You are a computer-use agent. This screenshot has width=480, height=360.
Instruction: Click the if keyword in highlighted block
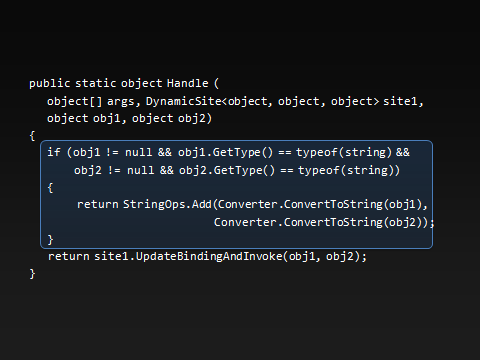pos(54,152)
